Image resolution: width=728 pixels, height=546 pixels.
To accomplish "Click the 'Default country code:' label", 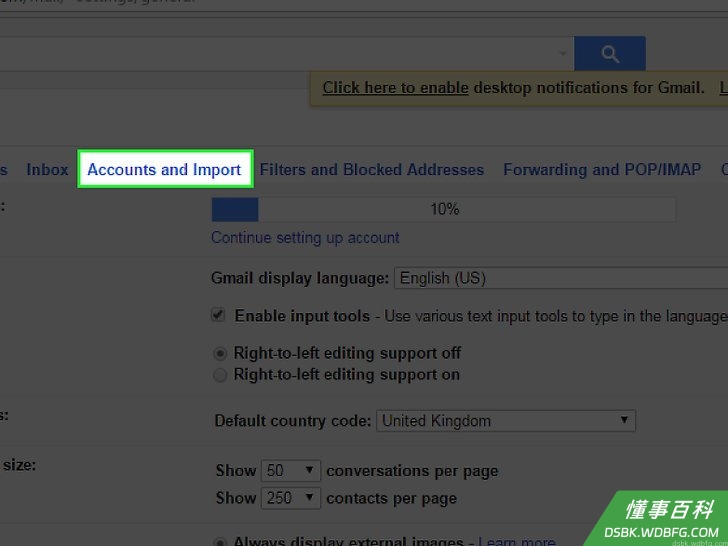I will coord(292,421).
